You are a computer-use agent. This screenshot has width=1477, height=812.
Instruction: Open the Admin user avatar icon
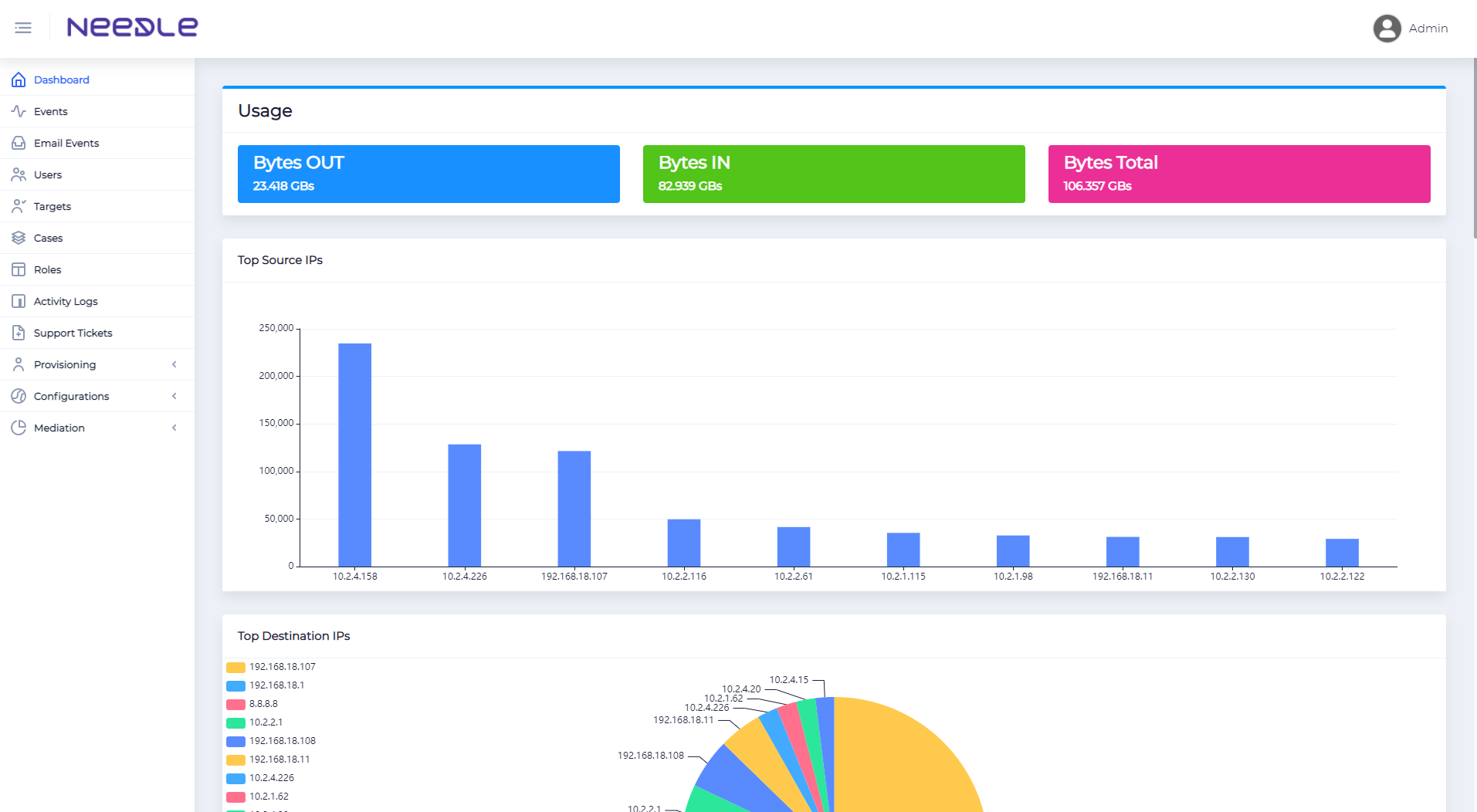(x=1387, y=29)
